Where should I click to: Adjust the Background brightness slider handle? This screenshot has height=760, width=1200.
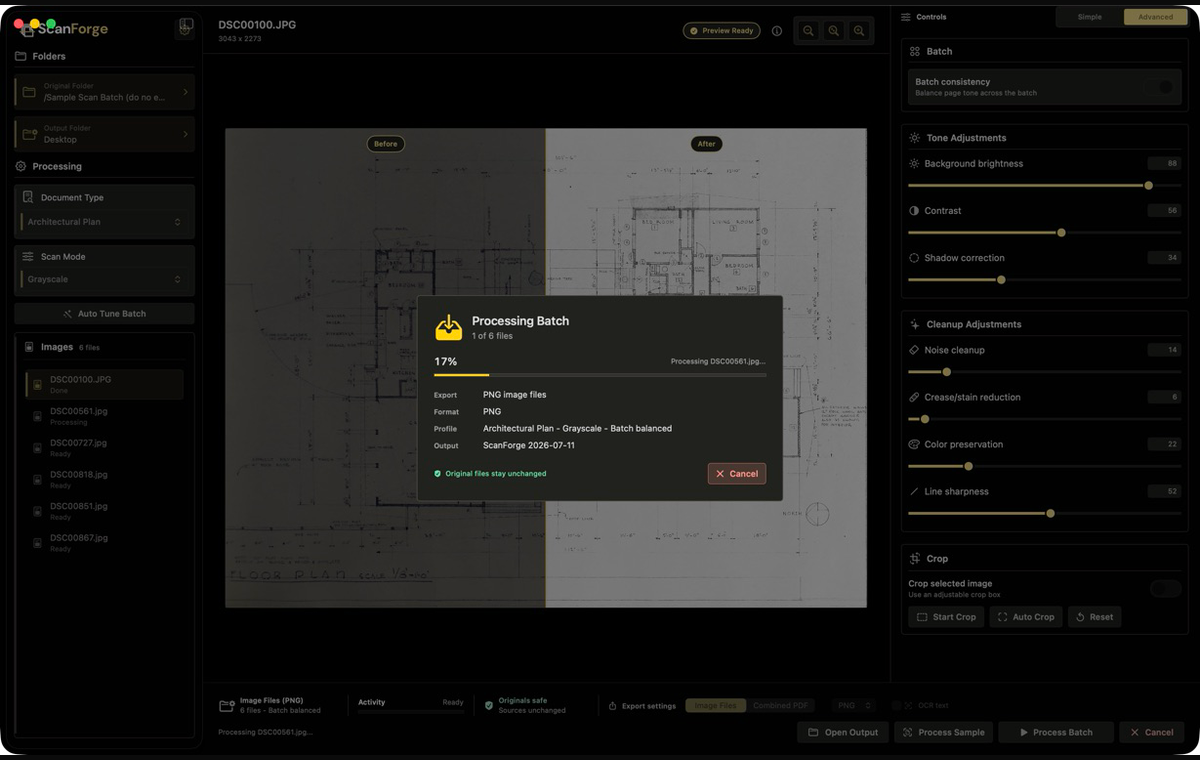tap(1148, 185)
